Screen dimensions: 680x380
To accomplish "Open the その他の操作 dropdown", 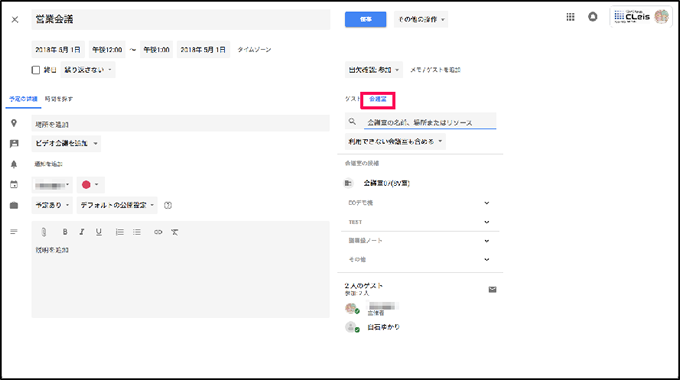I will 421,20.
